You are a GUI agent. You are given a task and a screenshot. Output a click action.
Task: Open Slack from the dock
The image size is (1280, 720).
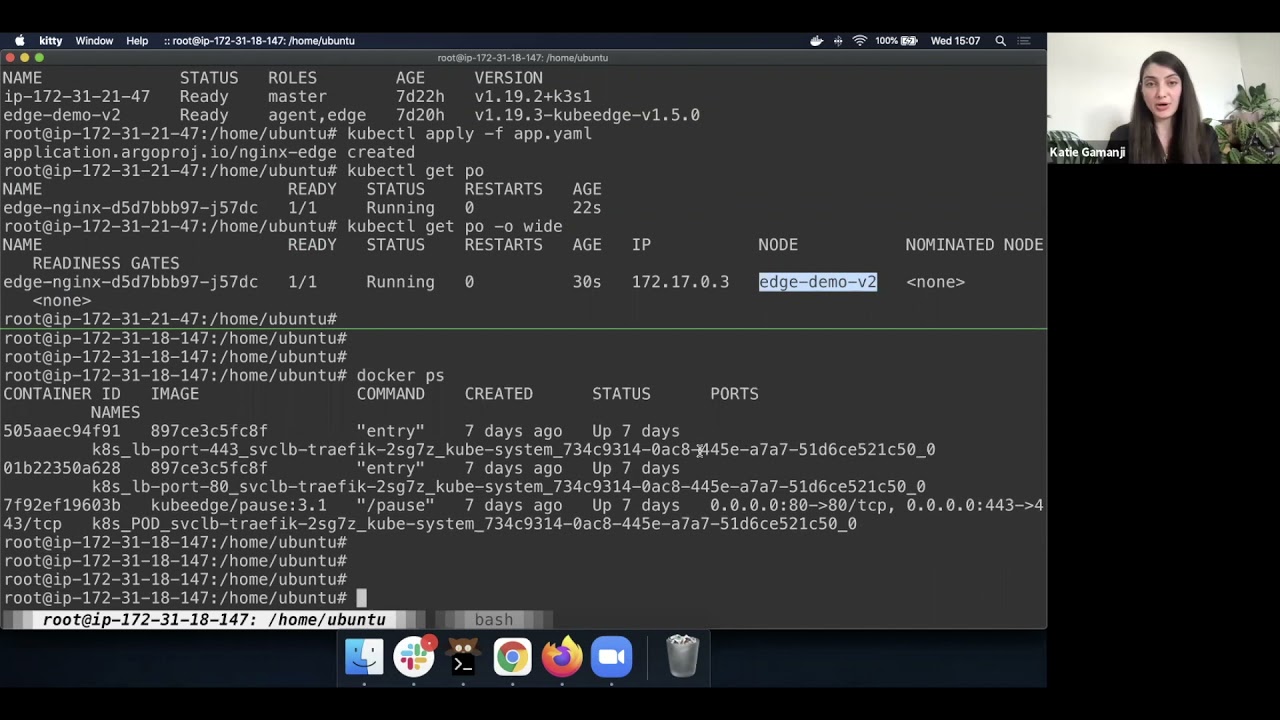pos(413,657)
